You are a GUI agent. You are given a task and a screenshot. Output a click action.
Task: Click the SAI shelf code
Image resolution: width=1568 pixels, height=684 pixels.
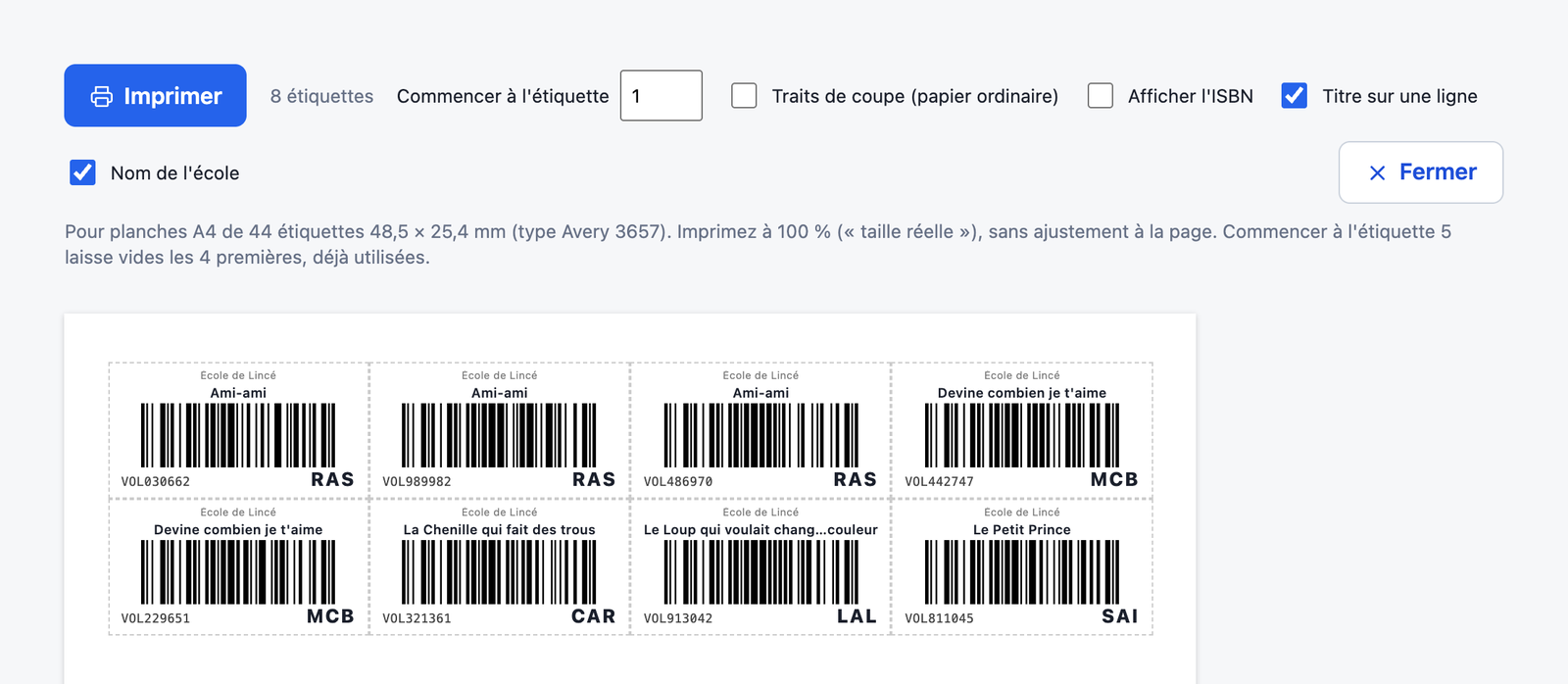(x=1120, y=616)
